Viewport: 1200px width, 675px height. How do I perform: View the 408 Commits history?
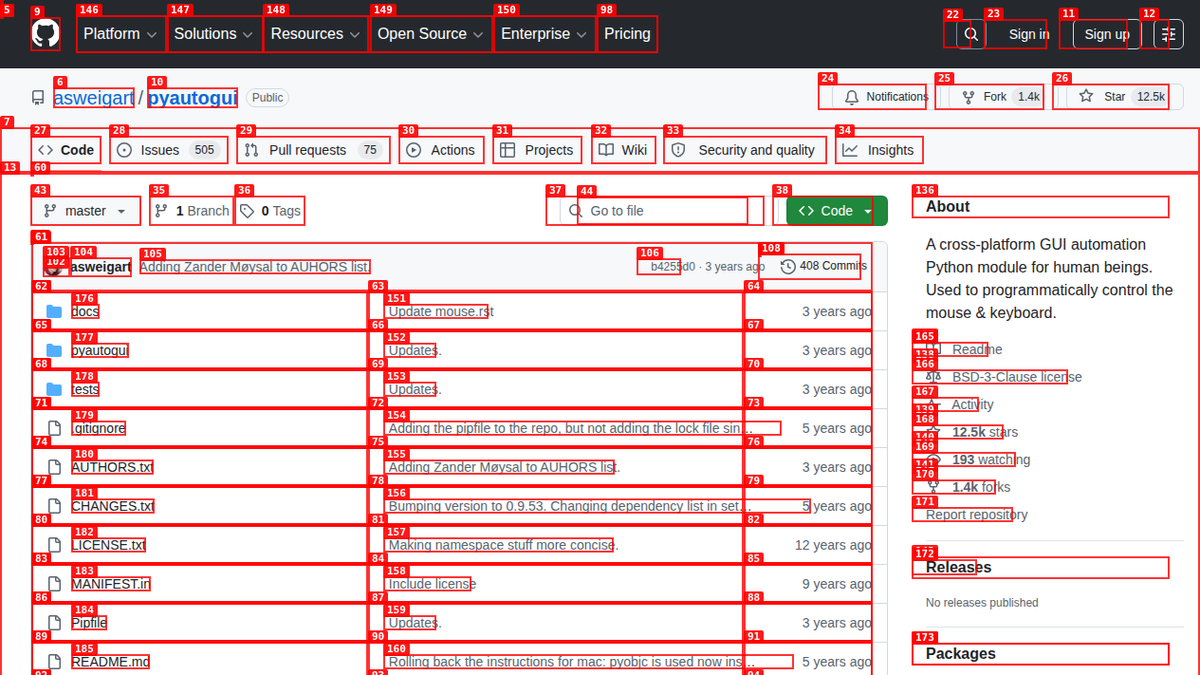[x=823, y=266]
